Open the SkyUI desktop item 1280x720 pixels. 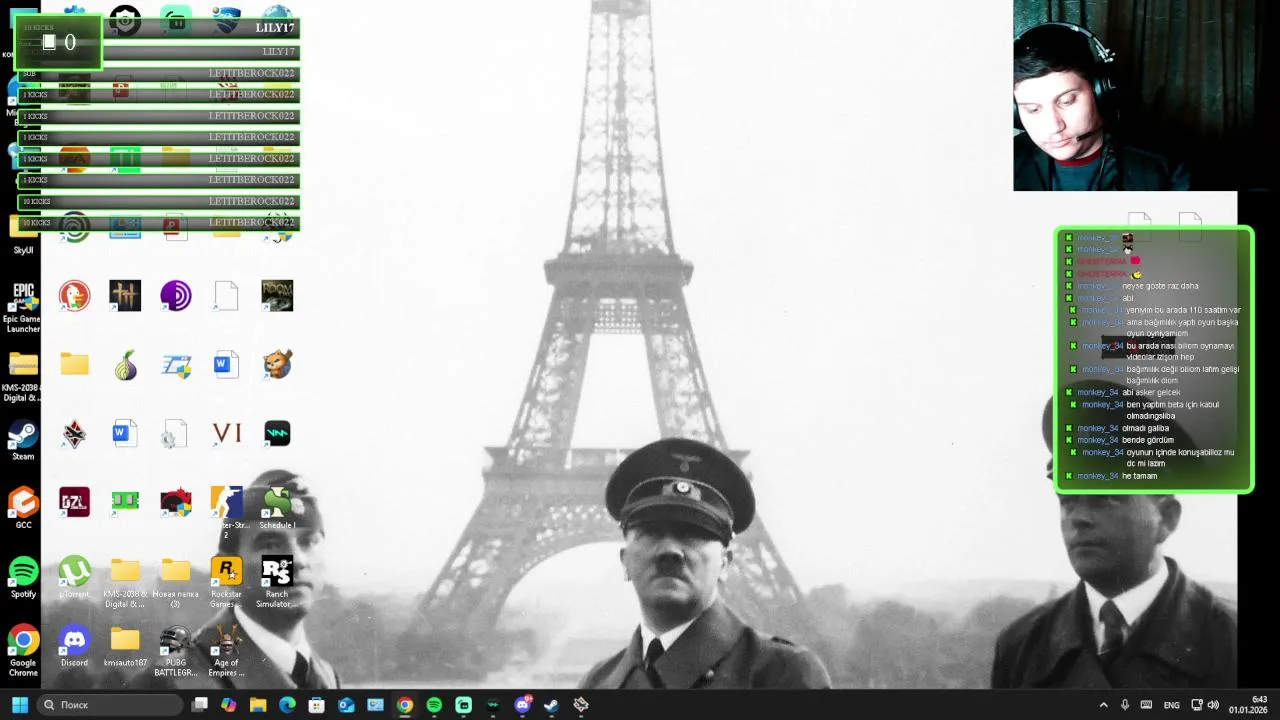pos(23,236)
